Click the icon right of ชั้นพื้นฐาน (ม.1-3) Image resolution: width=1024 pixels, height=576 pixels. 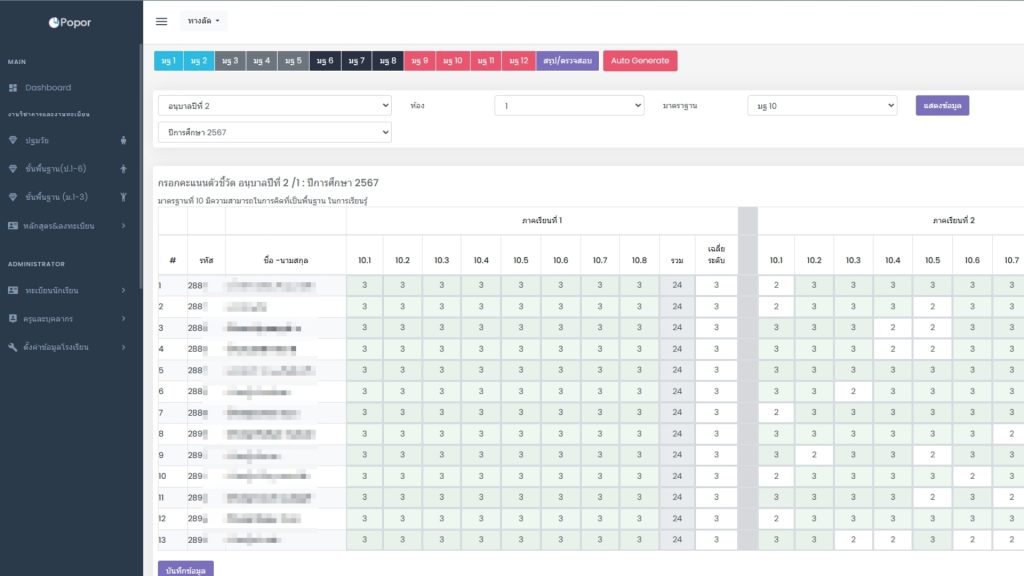pos(123,197)
